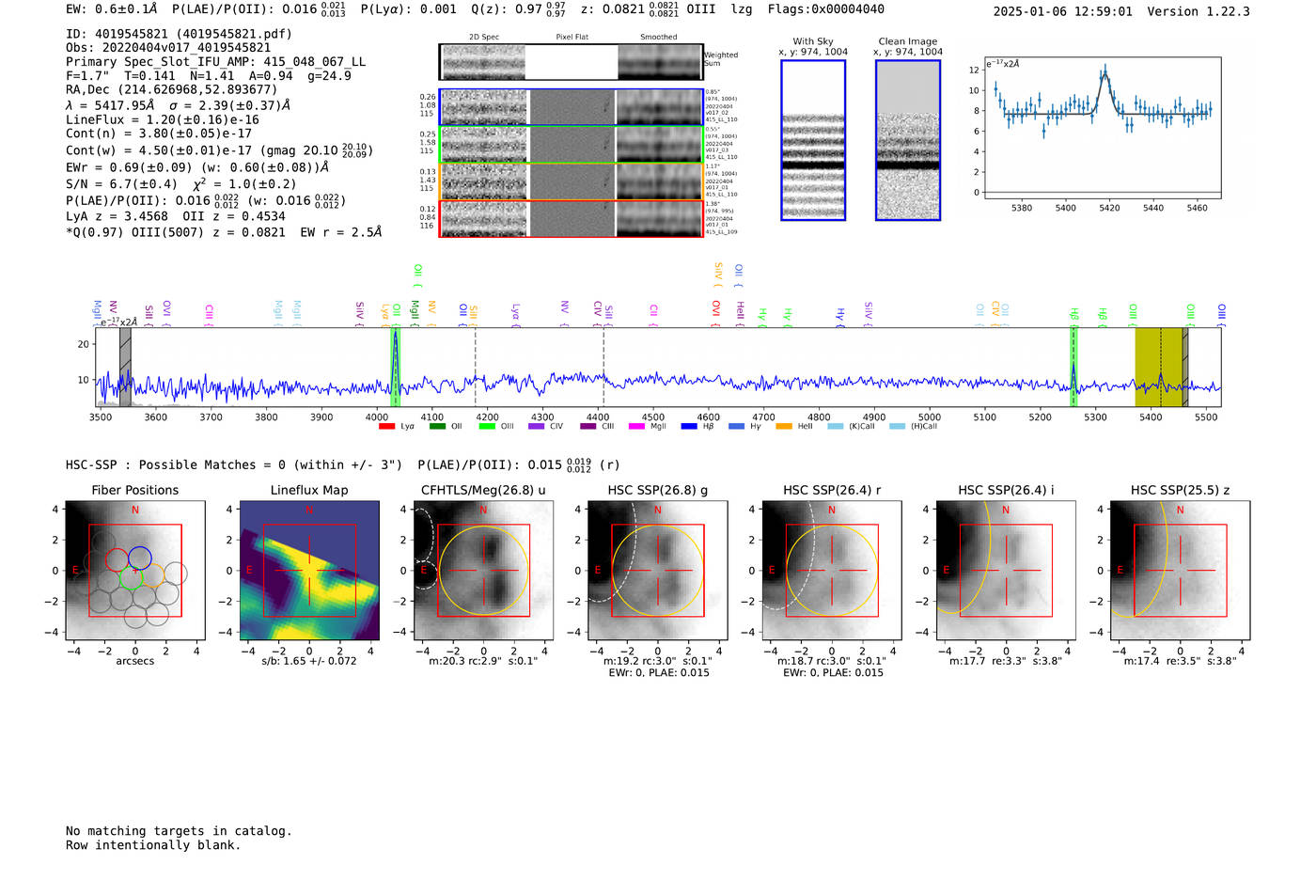The width and height of the screenshot is (1316, 896).
Task: Click the Gaussian emission line fit plot
Action: point(1102,128)
